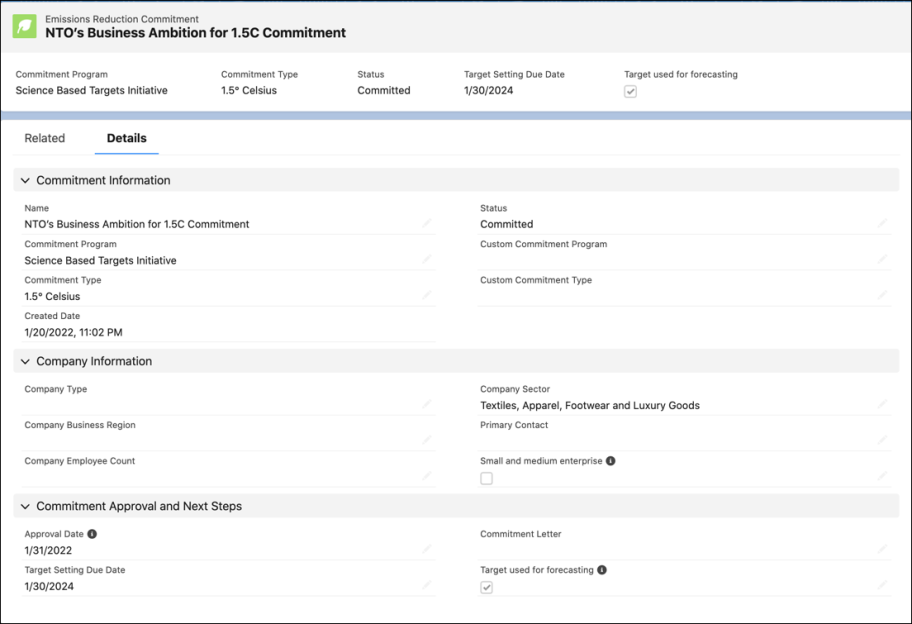This screenshot has height=624, width=912.
Task: Click the Commitment Letter field label
Action: point(521,534)
